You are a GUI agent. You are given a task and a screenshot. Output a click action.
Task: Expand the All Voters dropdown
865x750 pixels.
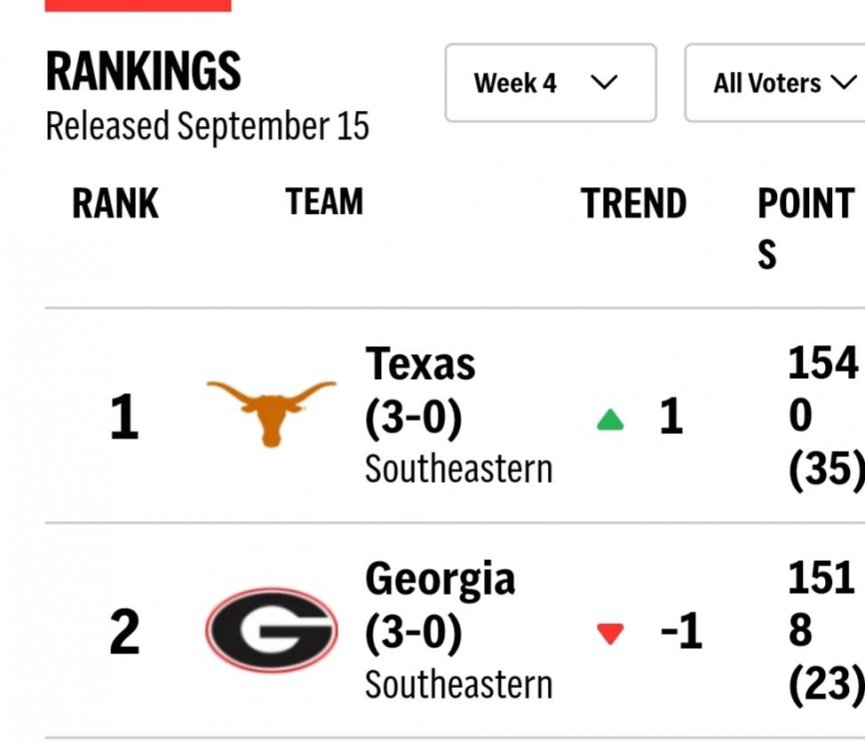click(x=774, y=83)
